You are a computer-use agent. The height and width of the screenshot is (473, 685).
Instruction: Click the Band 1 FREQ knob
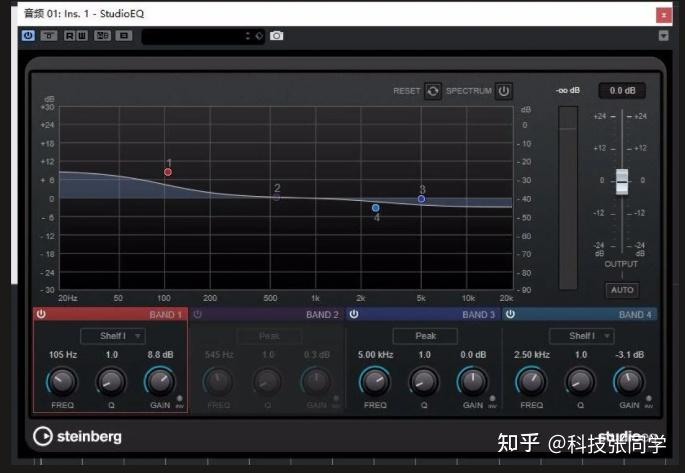(x=62, y=381)
